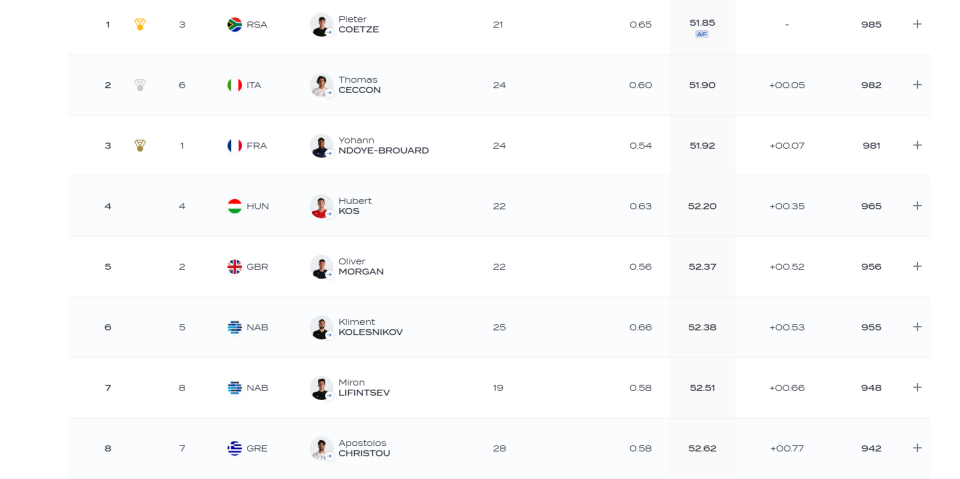This screenshot has width=960, height=479.
Task: Open Yohann Ndoye-Brouard athlete profile
Action: tap(383, 146)
